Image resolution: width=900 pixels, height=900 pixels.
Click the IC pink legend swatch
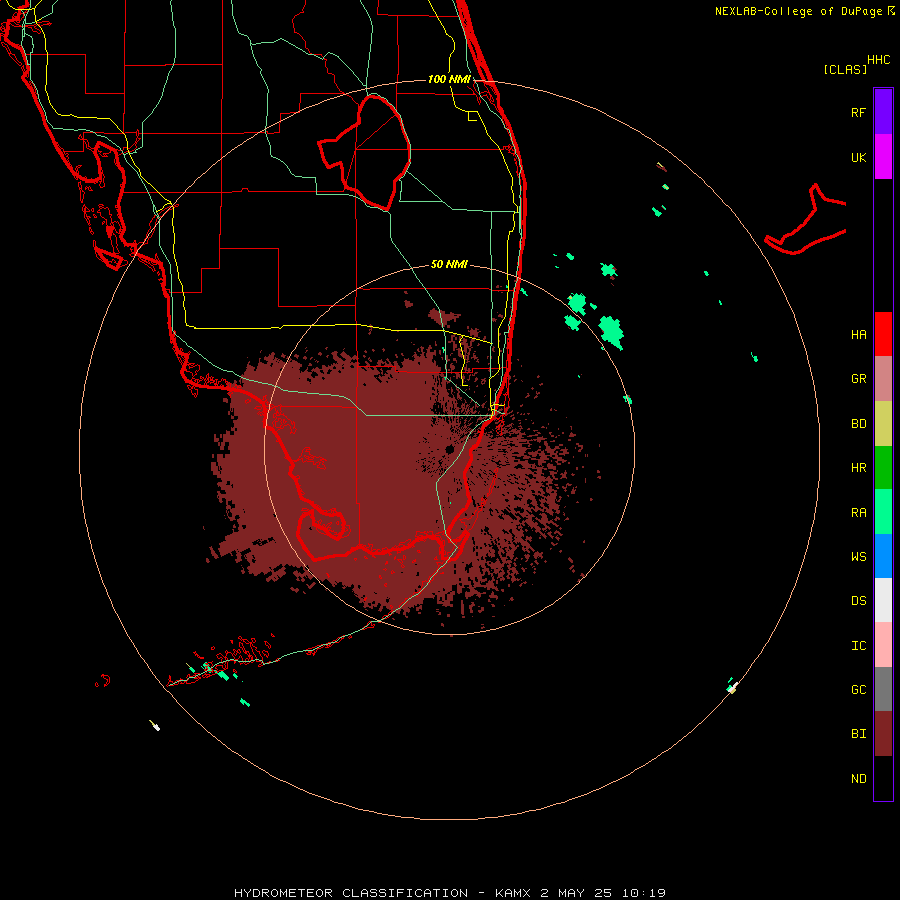click(x=883, y=645)
